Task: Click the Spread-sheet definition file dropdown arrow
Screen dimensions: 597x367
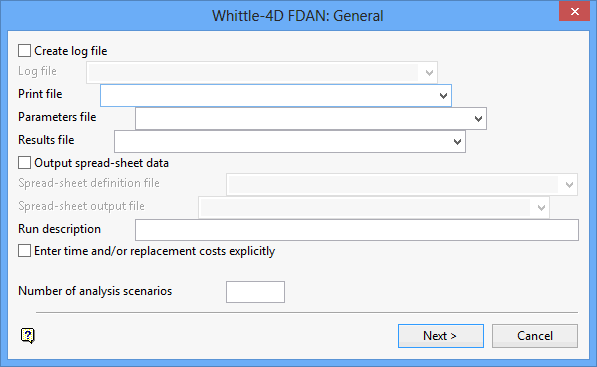Action: coord(569,185)
